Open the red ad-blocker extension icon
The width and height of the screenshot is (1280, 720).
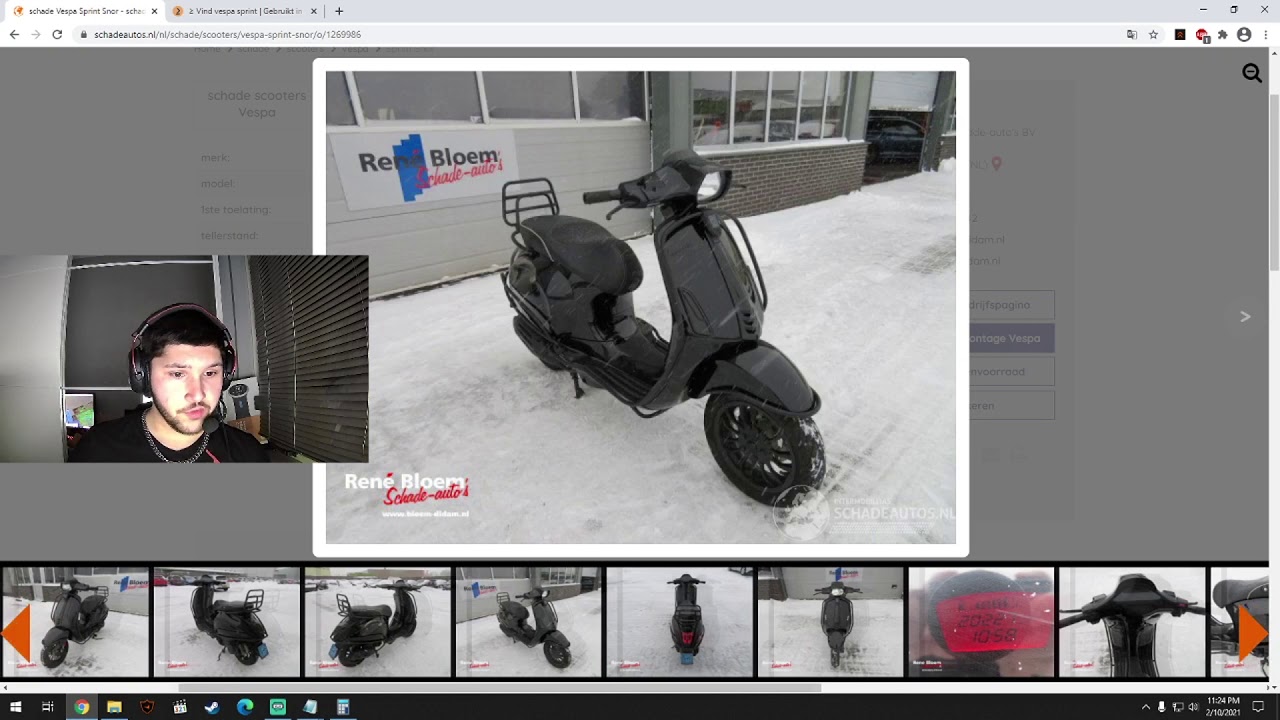(1202, 34)
